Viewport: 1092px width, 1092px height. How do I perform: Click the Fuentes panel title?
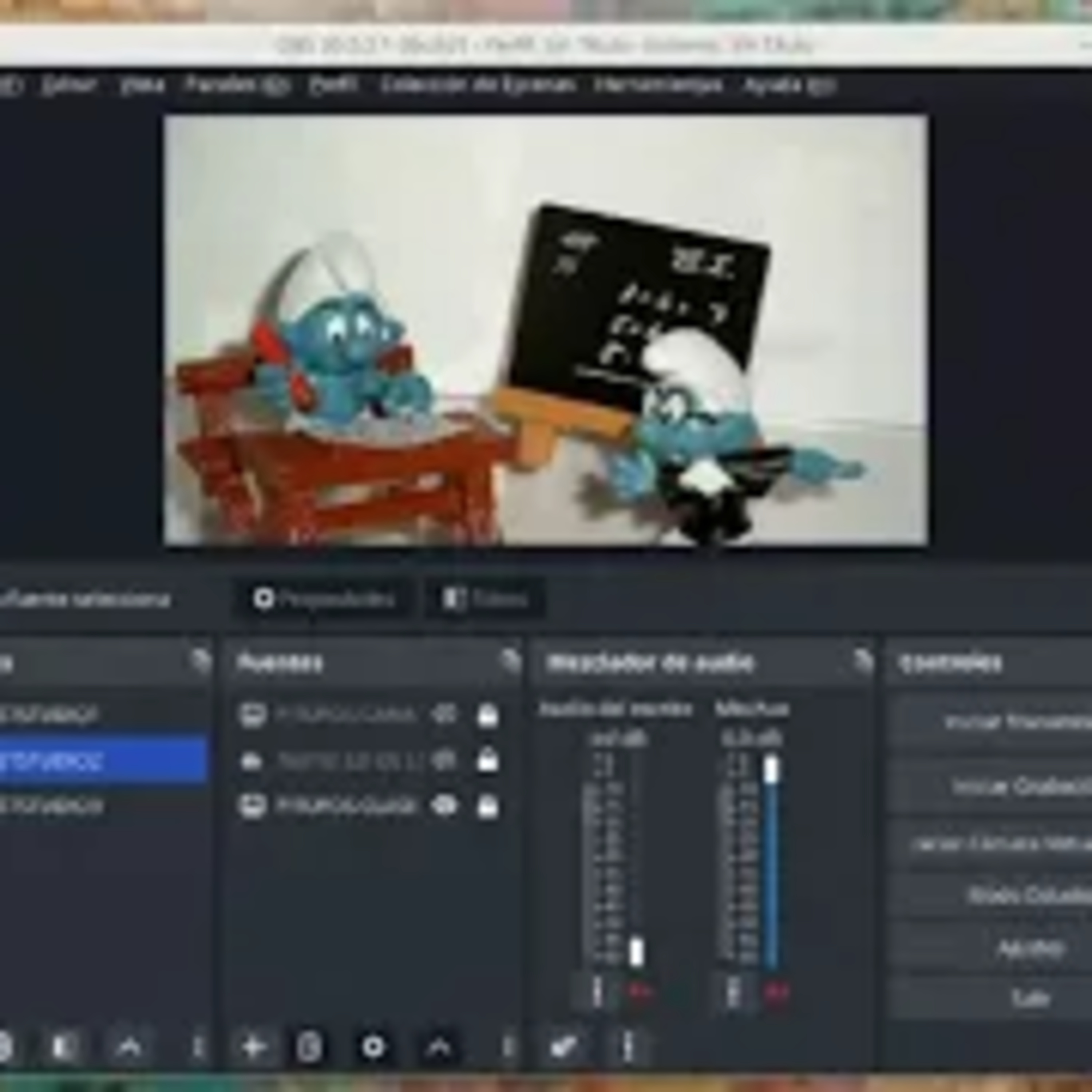tap(280, 662)
